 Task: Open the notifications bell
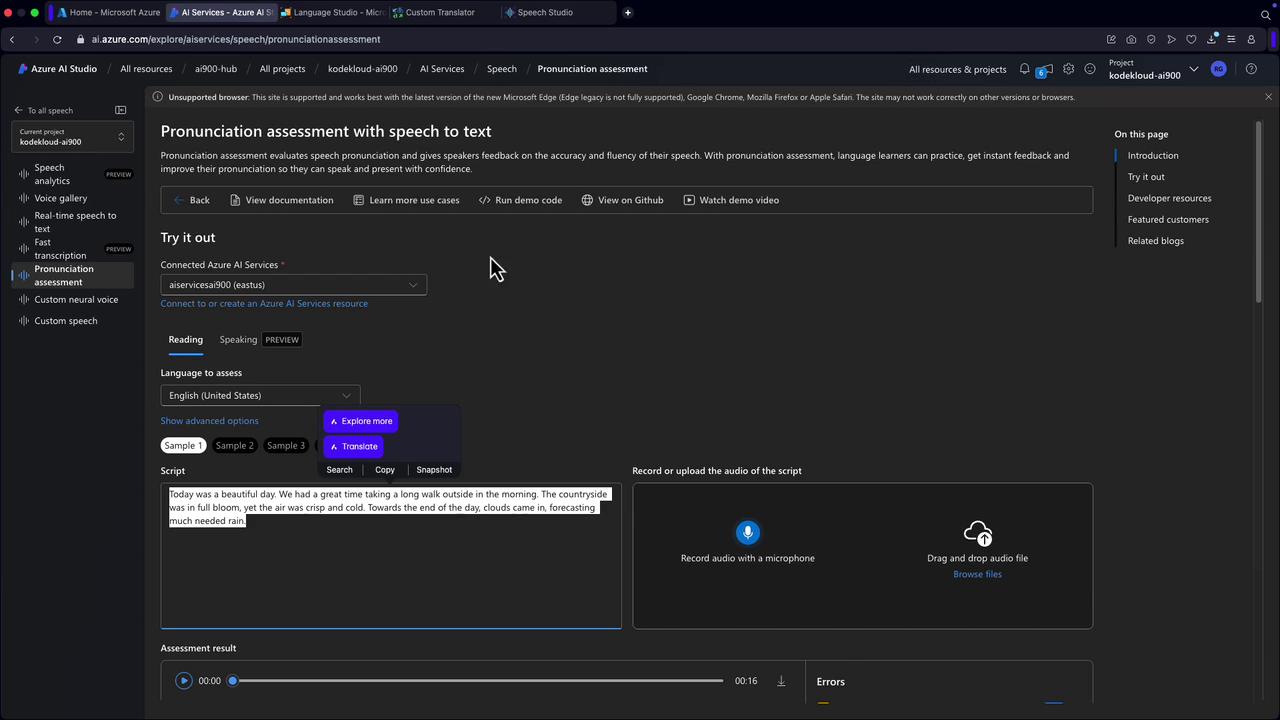(x=1024, y=69)
